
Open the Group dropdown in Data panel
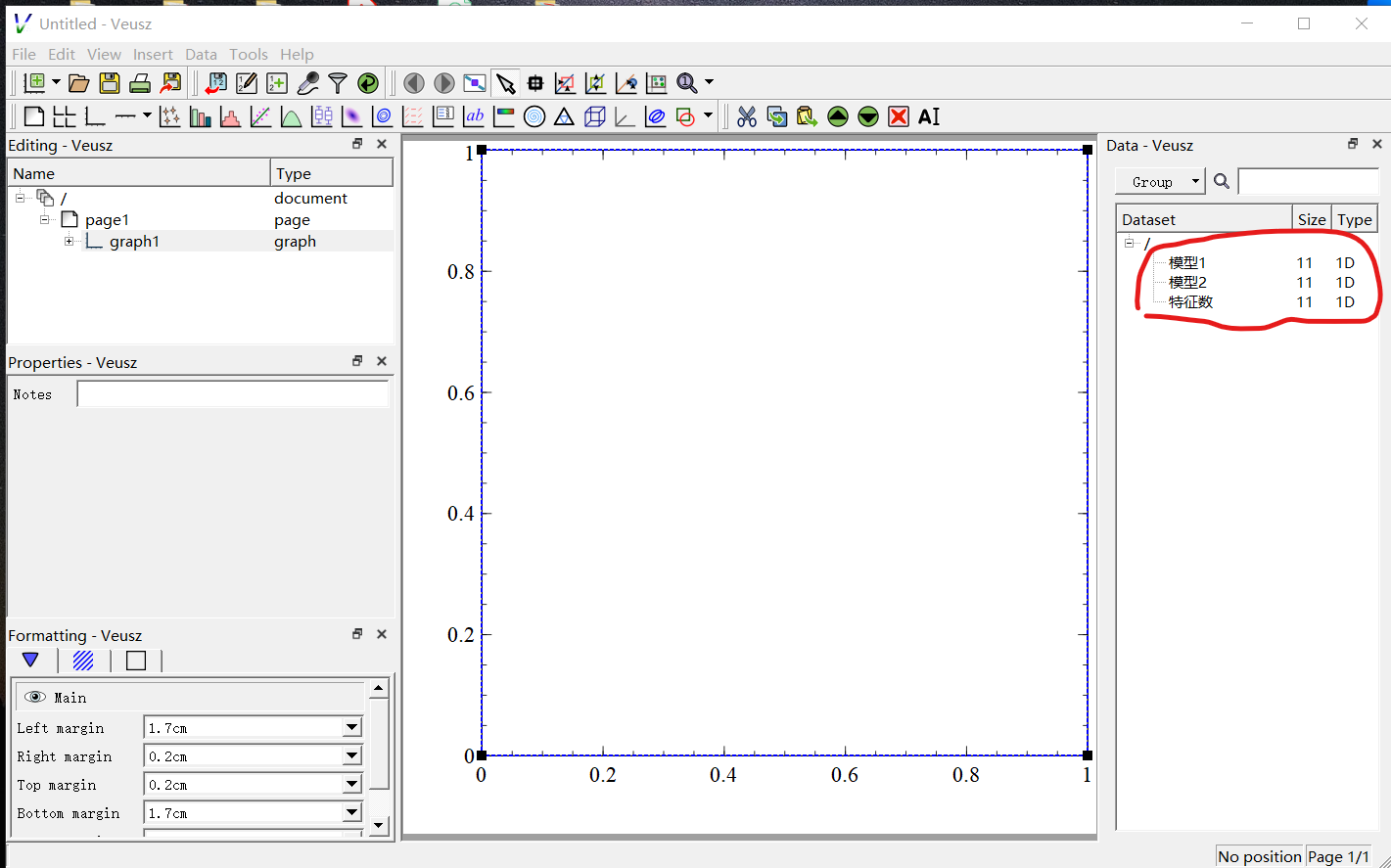[x=1160, y=182]
